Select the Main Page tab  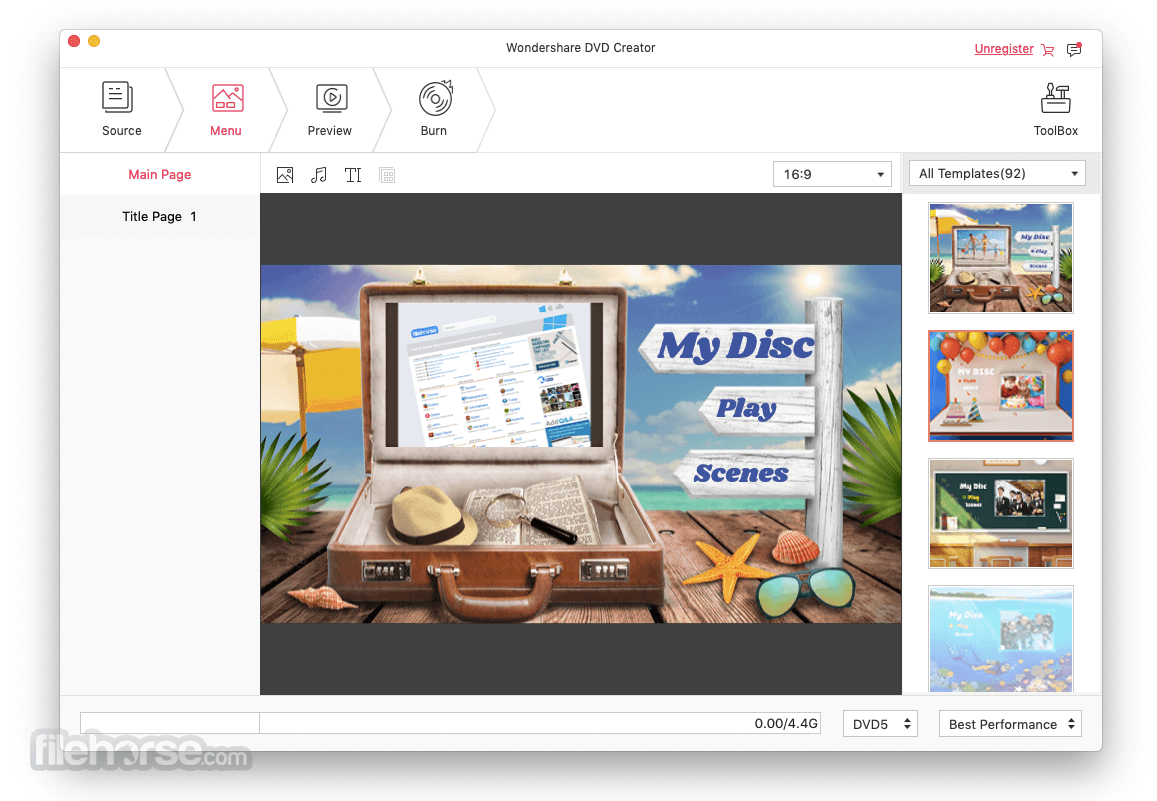pos(159,174)
